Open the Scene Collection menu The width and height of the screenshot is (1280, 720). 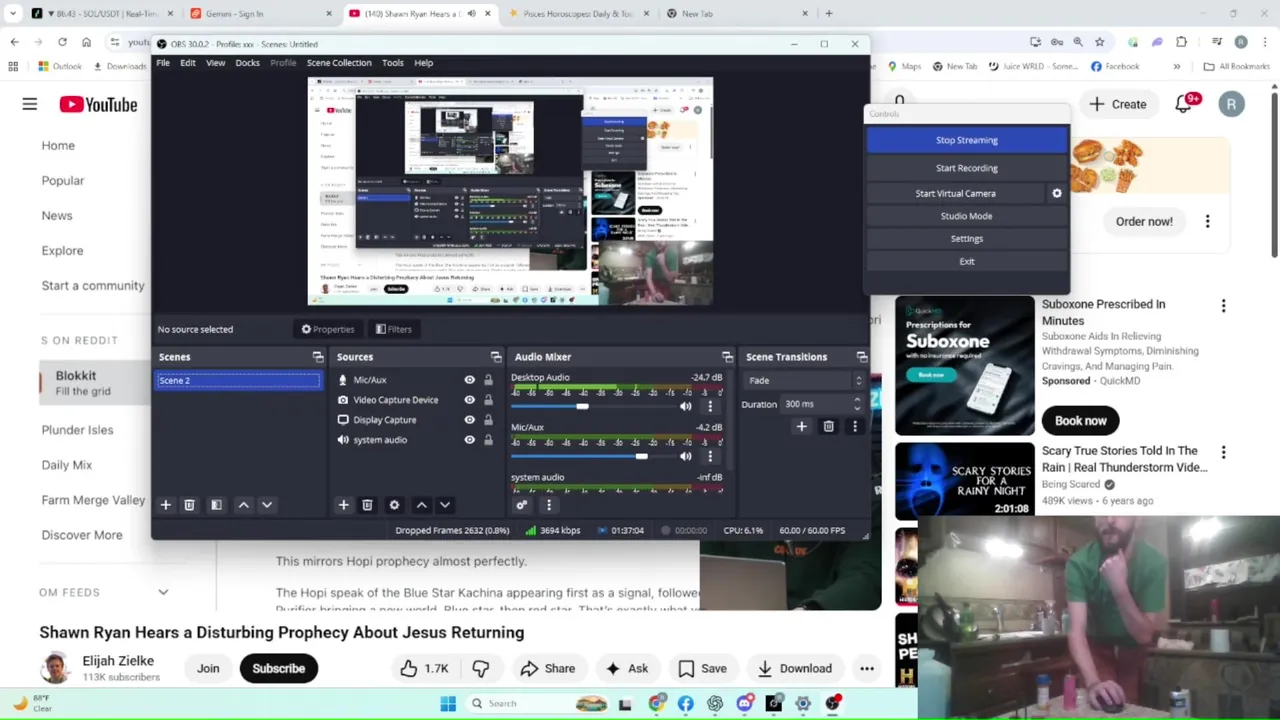click(339, 63)
